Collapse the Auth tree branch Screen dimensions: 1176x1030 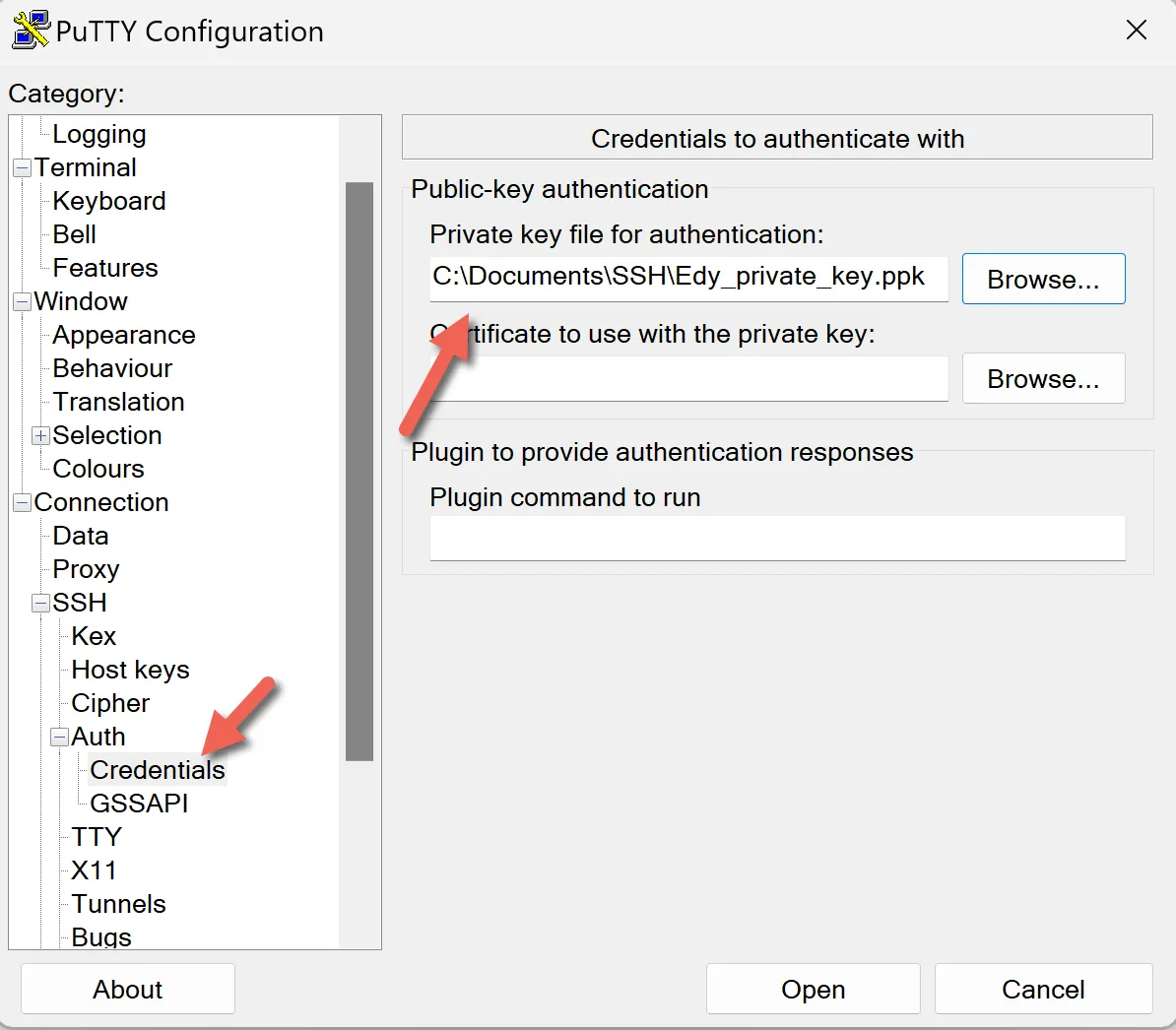point(59,737)
